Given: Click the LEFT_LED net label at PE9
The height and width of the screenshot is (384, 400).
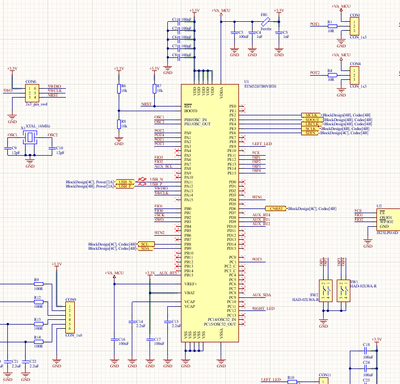Looking at the screenshot, I should coord(262,144).
